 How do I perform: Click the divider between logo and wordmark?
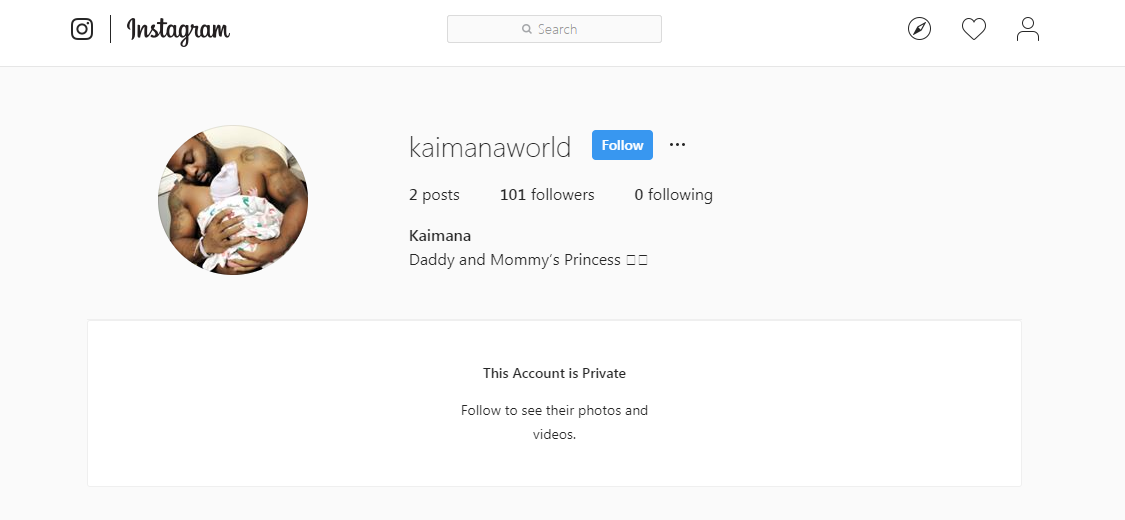(110, 29)
